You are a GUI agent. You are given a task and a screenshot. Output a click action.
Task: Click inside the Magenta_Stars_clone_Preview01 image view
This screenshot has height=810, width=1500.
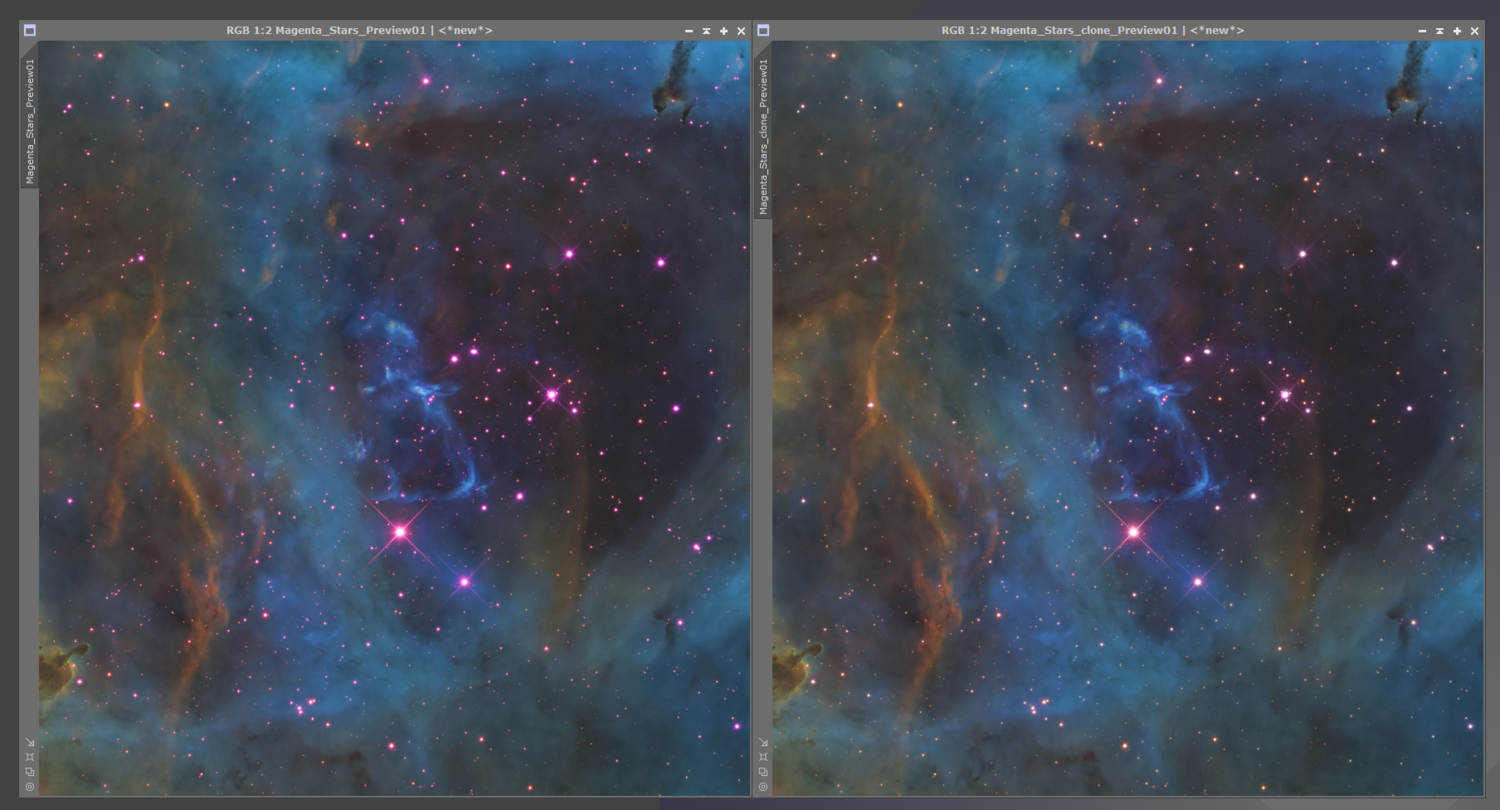click(1128, 418)
